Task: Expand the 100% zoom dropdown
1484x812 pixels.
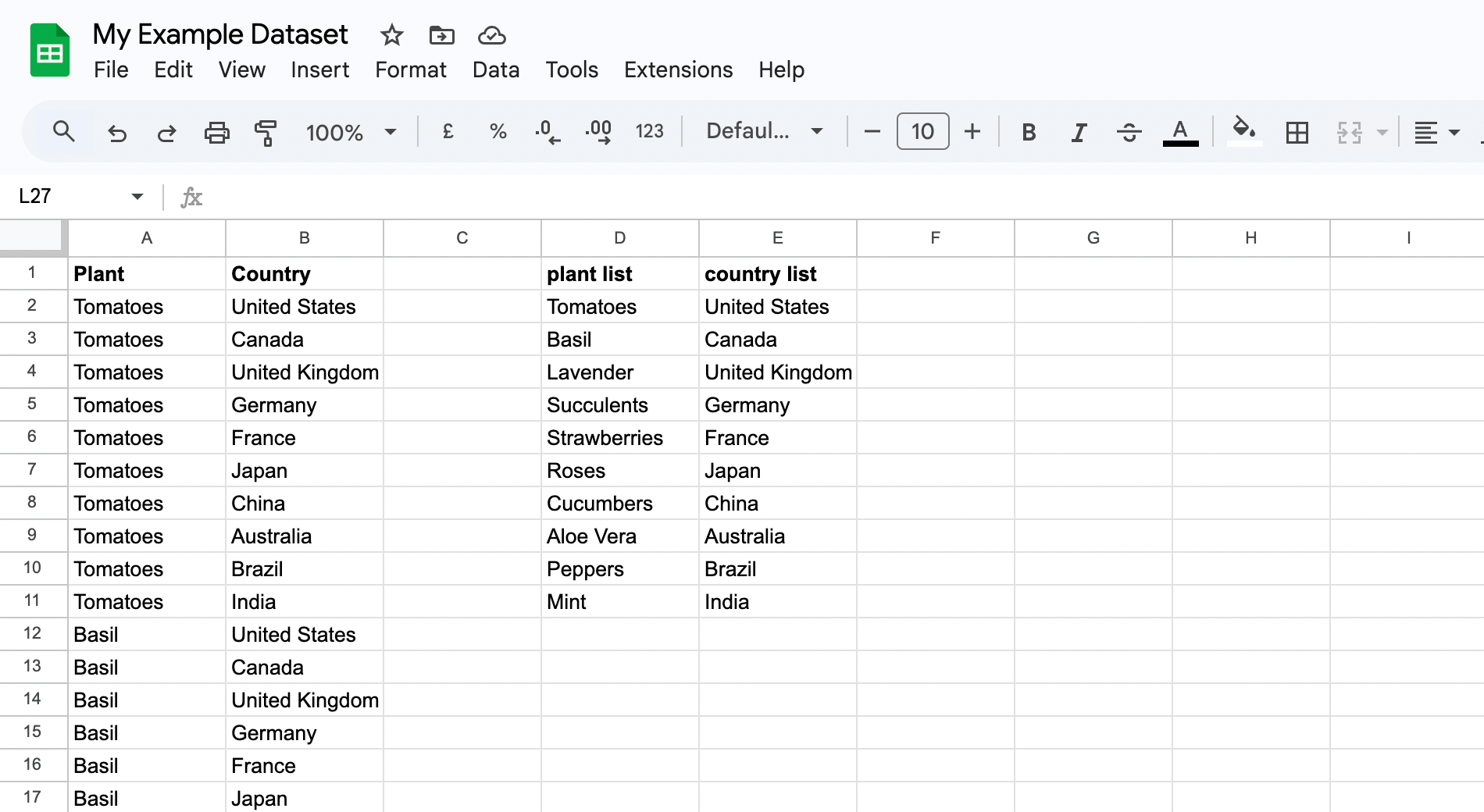Action: coord(351,132)
